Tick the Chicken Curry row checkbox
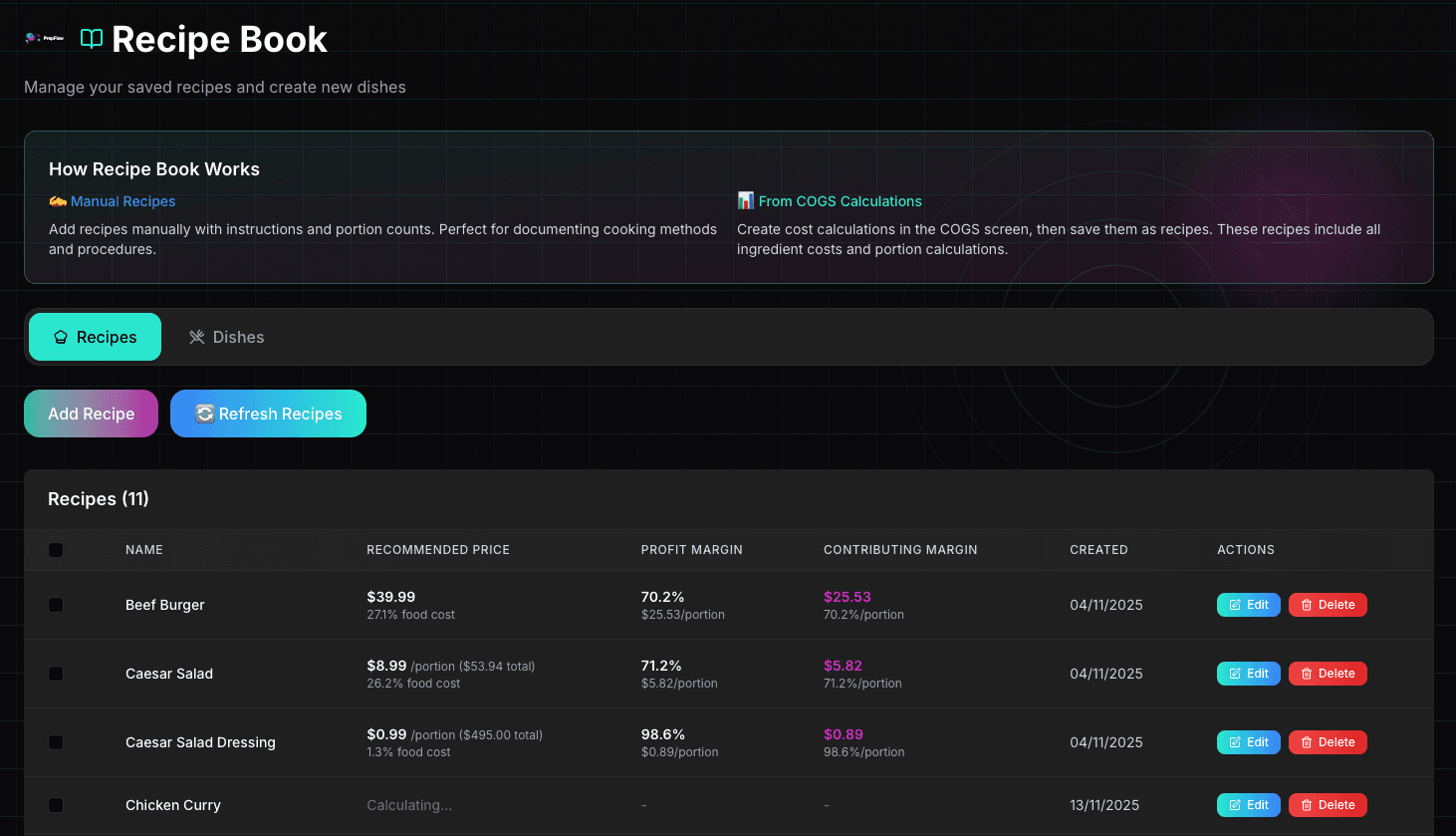 pyautogui.click(x=56, y=805)
